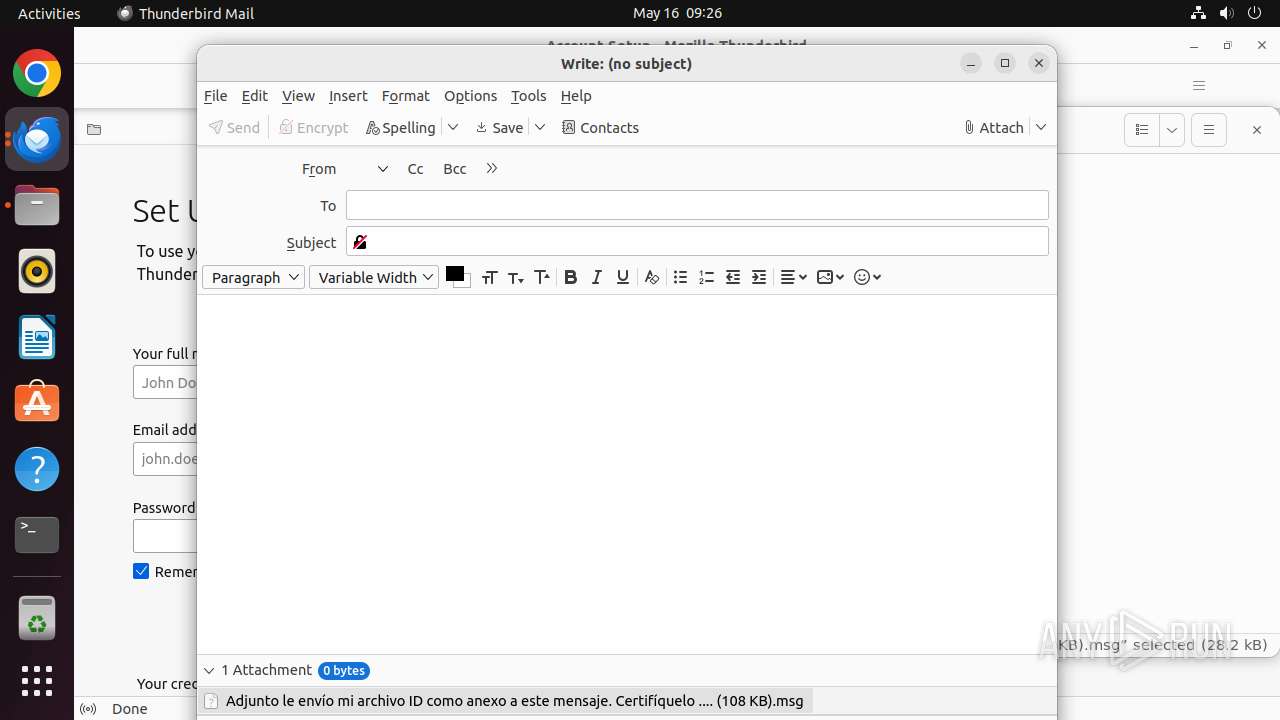The height and width of the screenshot is (720, 1280).
Task: Open the Tools menu
Action: pos(528,96)
